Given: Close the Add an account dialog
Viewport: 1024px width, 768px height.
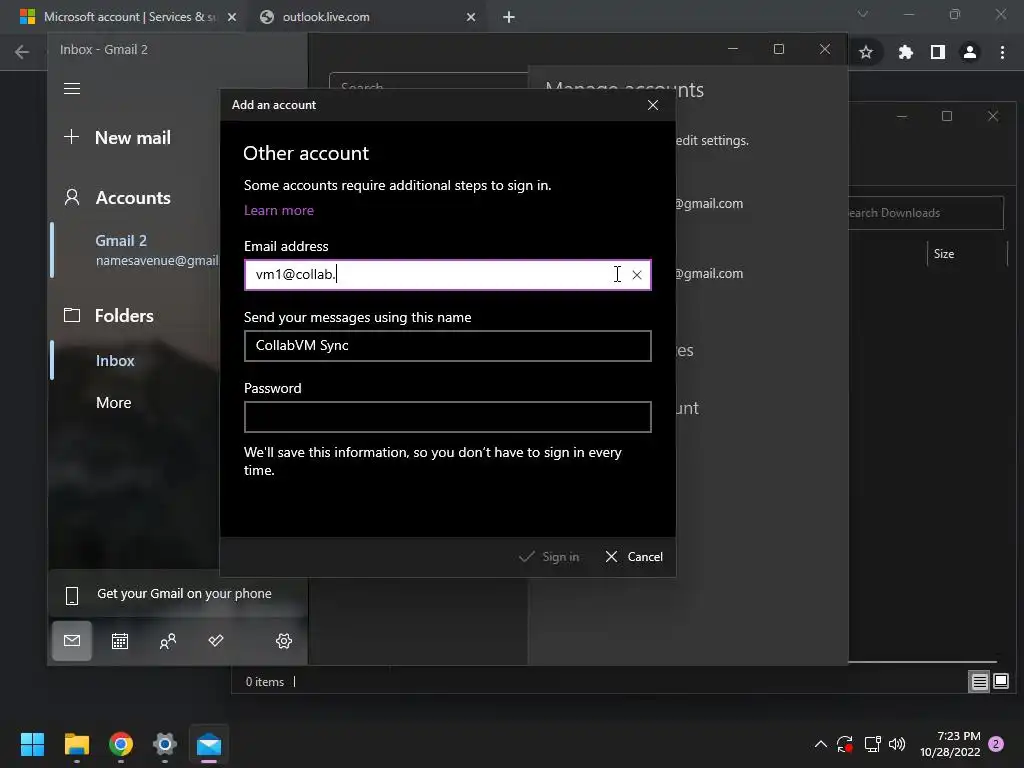Looking at the screenshot, I should click(x=652, y=105).
